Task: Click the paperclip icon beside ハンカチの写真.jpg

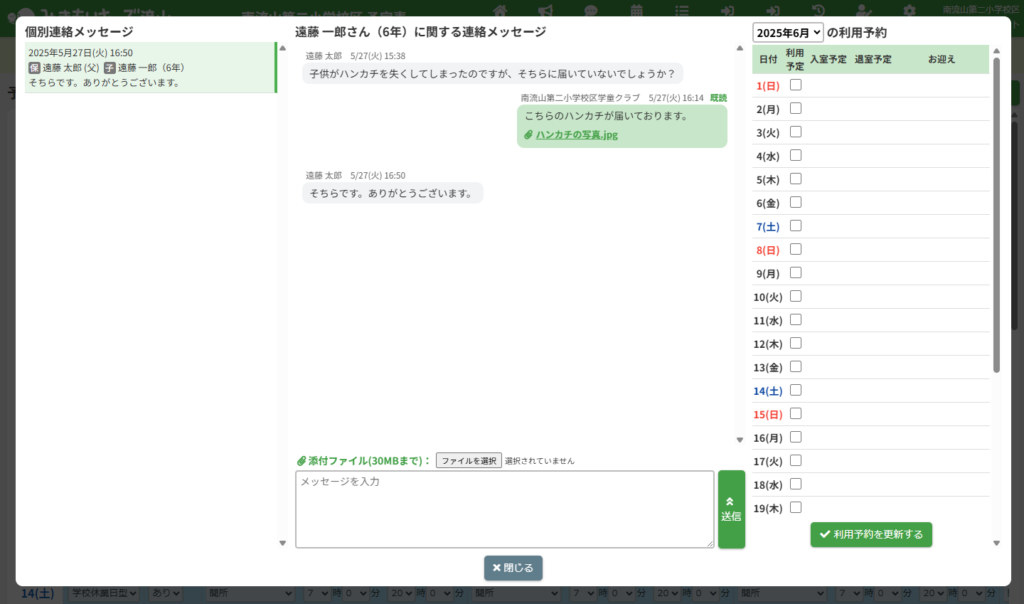Action: tap(528, 135)
